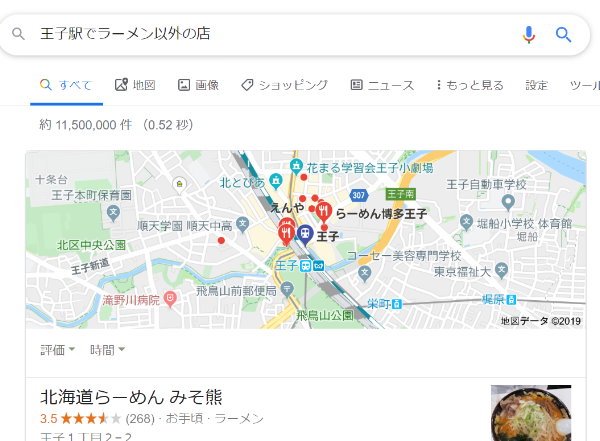The width and height of the screenshot is (600, 441).
Task: Switch to the 画像 images tab
Action: 198,85
